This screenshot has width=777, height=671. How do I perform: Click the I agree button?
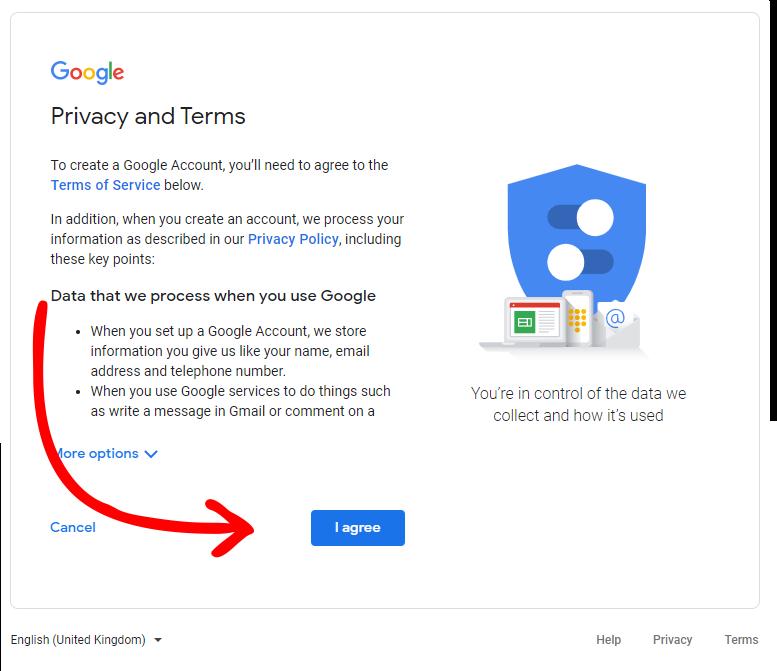pyautogui.click(x=358, y=528)
